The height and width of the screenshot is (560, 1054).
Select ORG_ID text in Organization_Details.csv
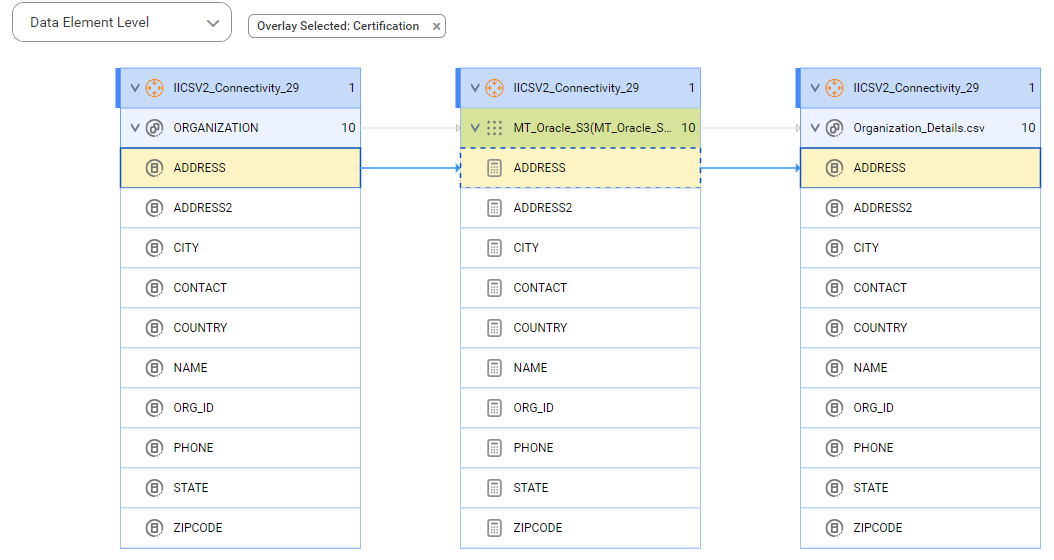click(874, 408)
